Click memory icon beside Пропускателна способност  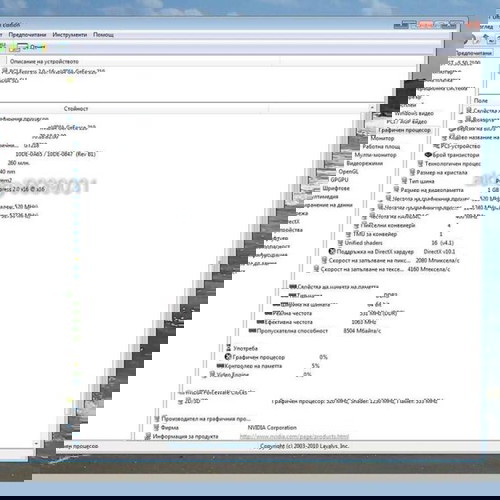tap(252, 331)
